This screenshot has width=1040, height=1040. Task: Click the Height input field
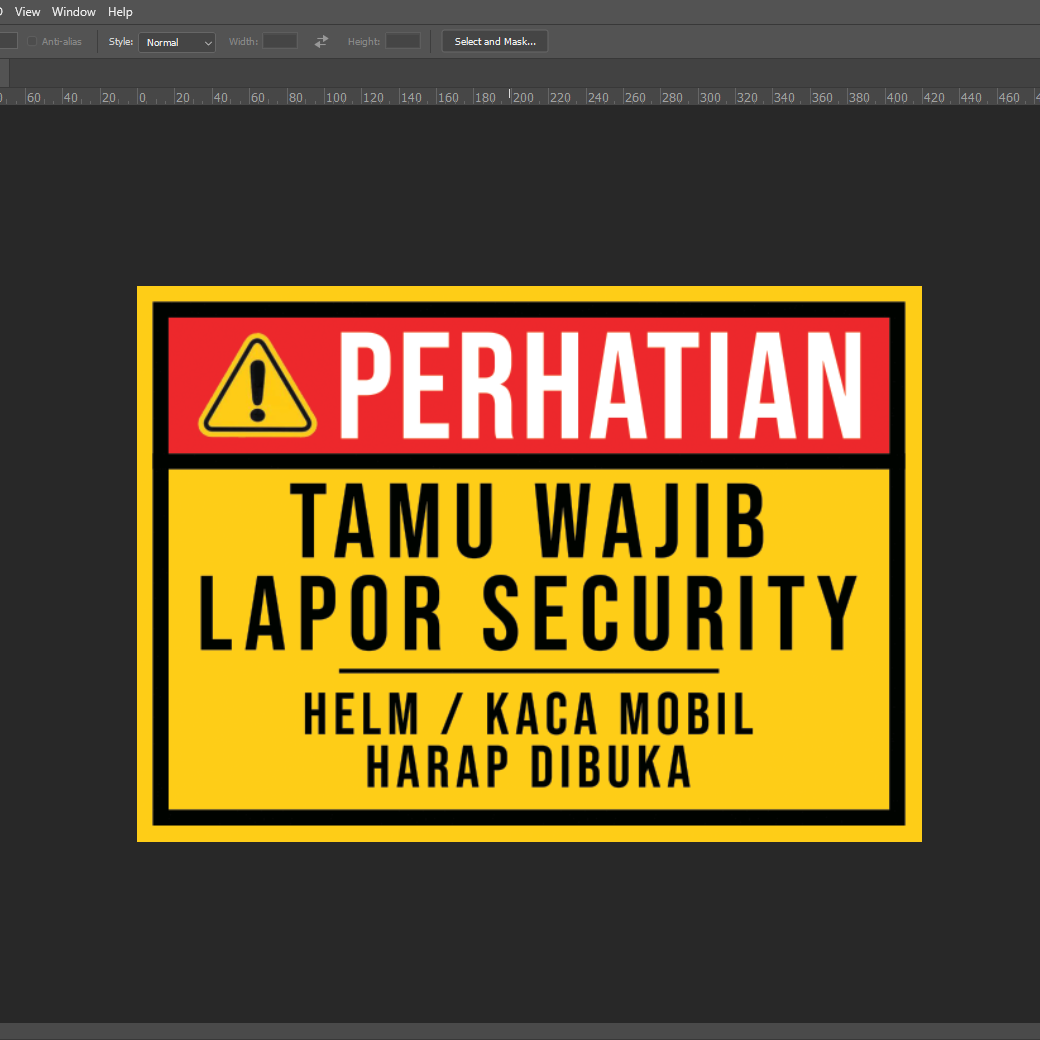[x=403, y=41]
